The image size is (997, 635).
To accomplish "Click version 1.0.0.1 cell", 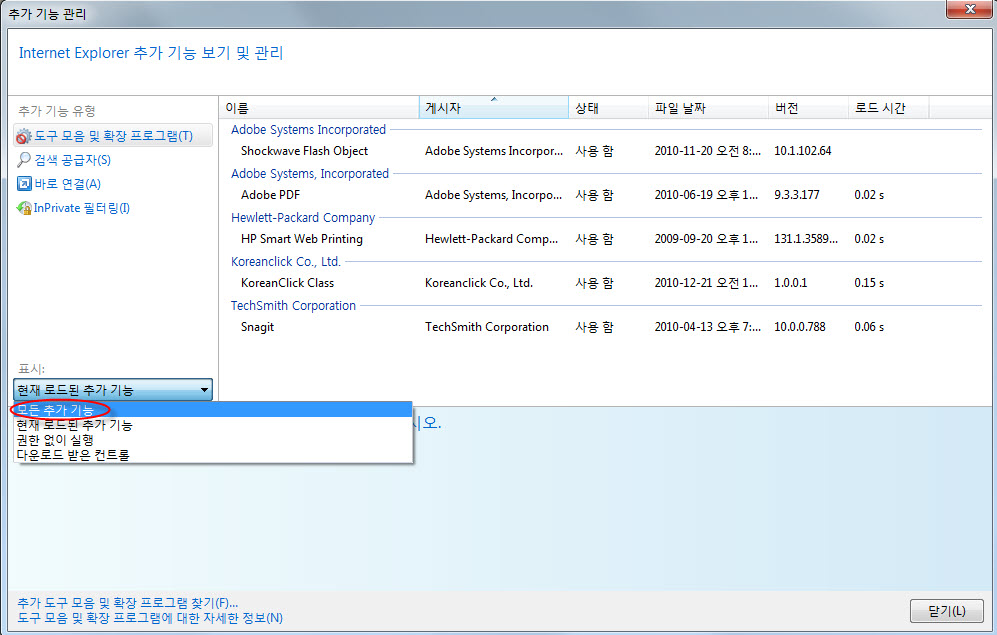I will pyautogui.click(x=790, y=282).
